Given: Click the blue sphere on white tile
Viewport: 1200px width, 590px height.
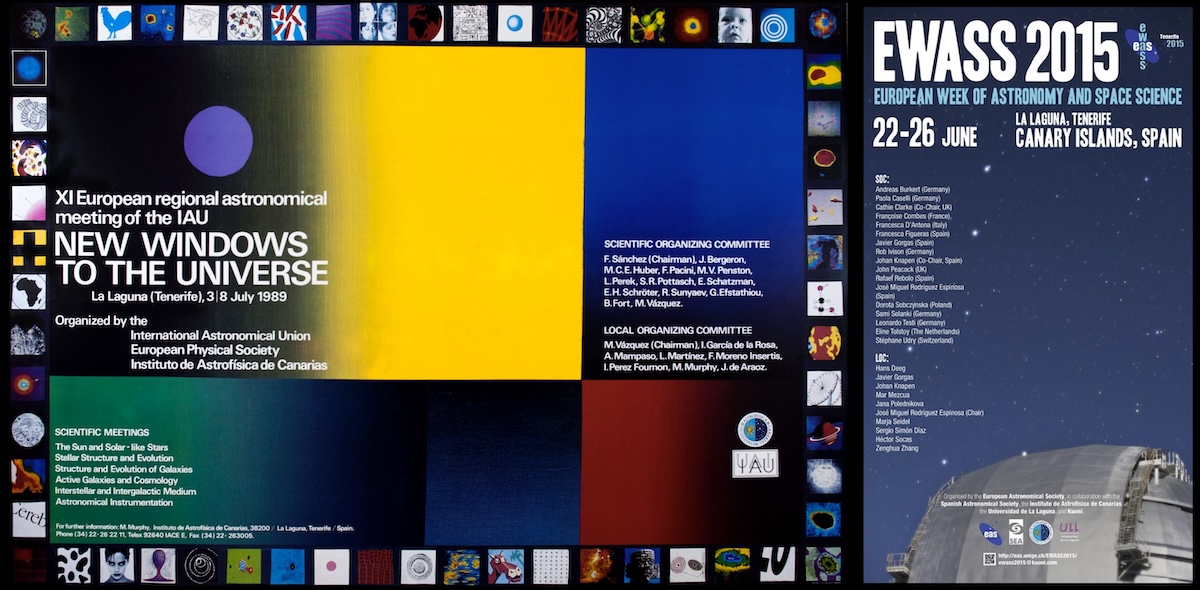Looking at the screenshot, I should 515,23.
